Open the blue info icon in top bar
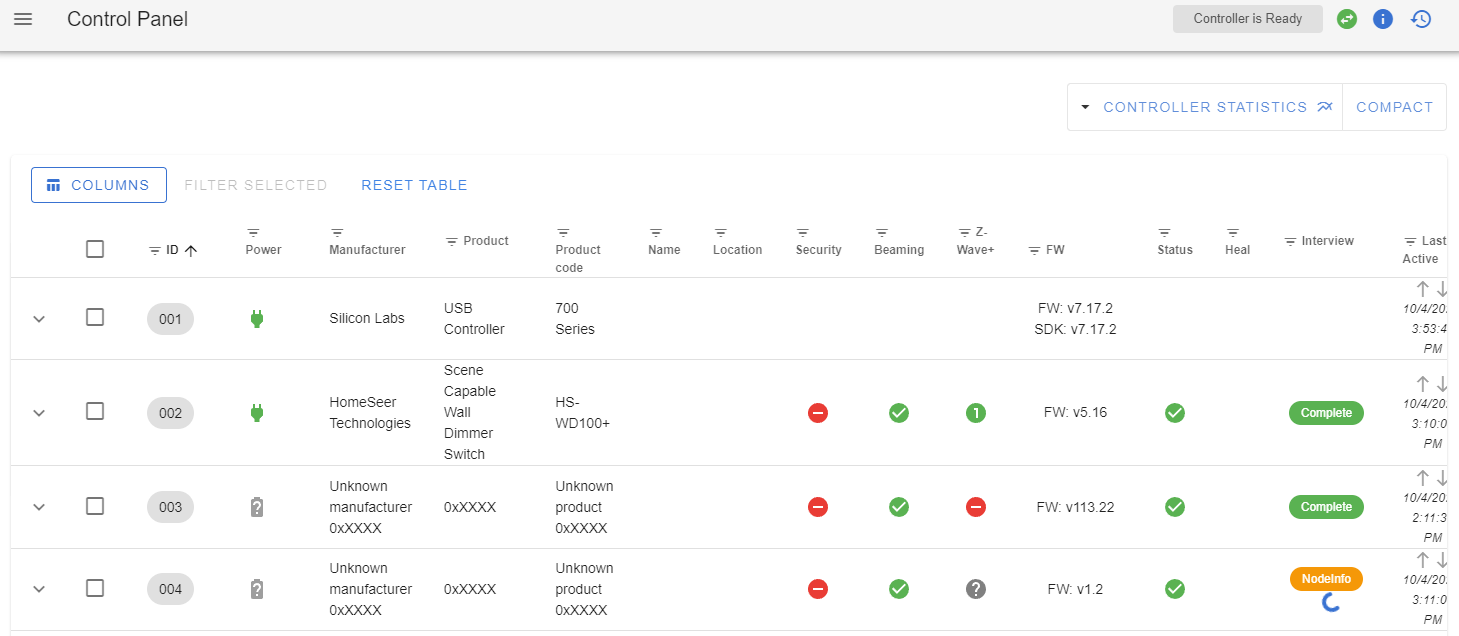Image resolution: width=1459 pixels, height=636 pixels. (1383, 18)
